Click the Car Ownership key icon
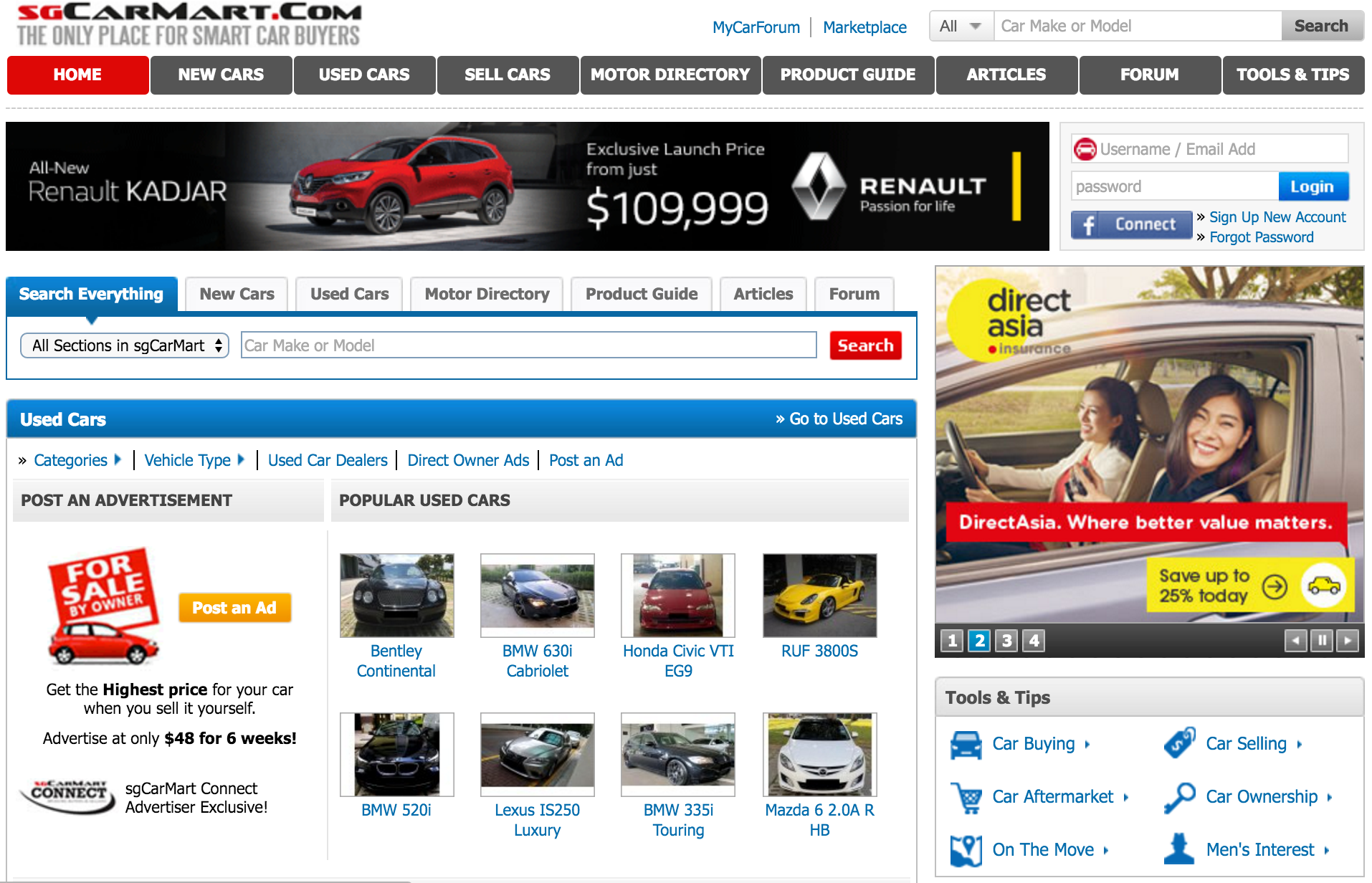The image size is (1372, 883). [x=1179, y=798]
